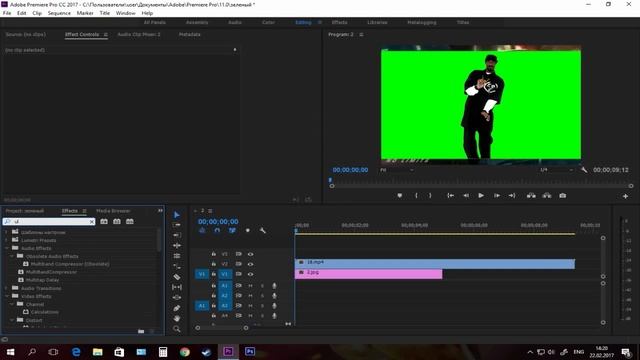Play the sequence in Program monitor
The height and width of the screenshot is (360, 640).
pyautogui.click(x=481, y=196)
